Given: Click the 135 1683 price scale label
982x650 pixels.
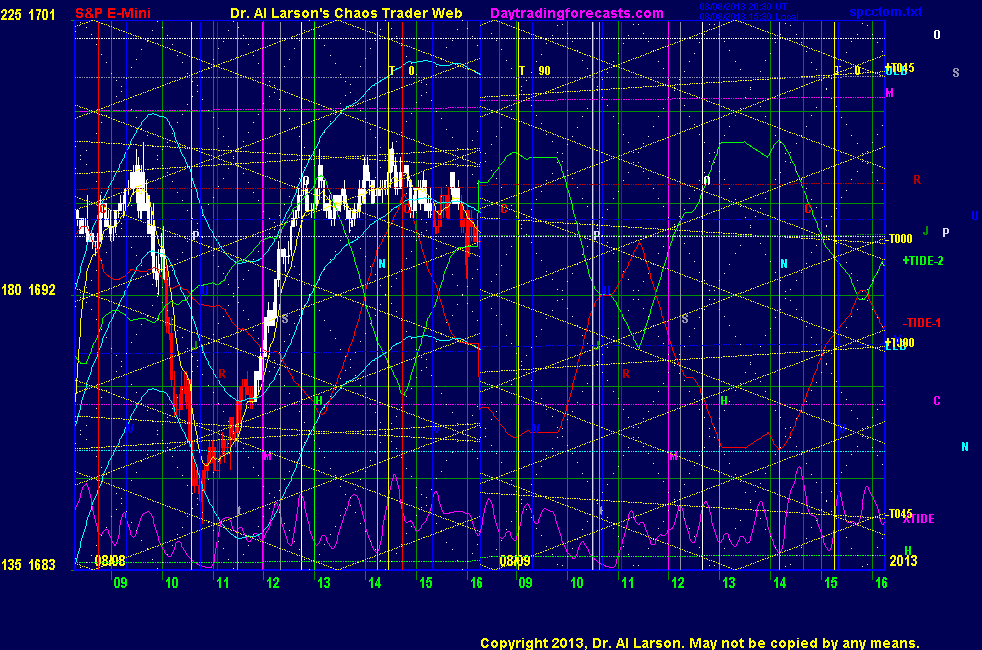Looking at the screenshot, I should pyautogui.click(x=28, y=565).
